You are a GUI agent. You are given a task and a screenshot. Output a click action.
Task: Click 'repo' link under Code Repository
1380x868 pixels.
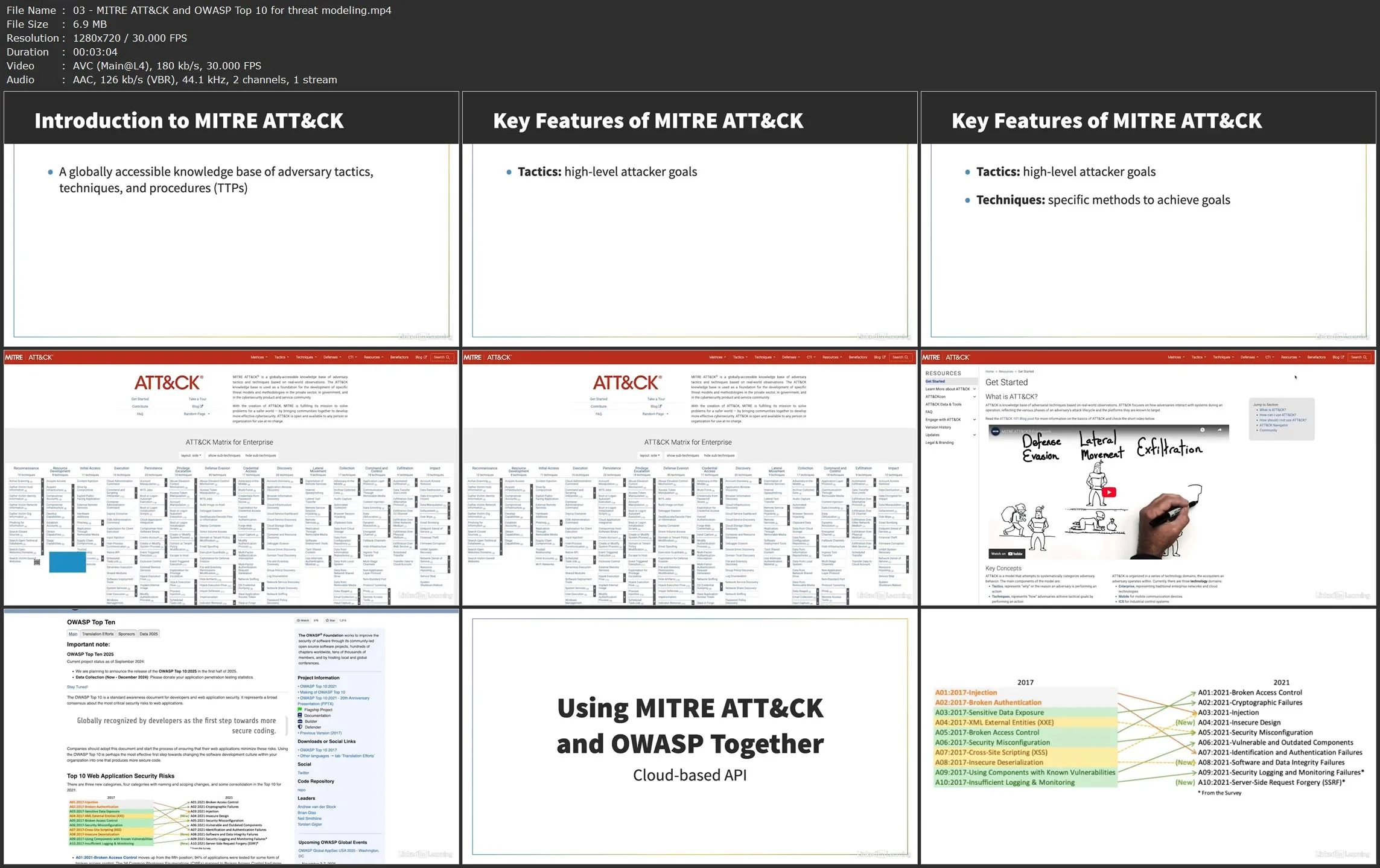(x=301, y=790)
